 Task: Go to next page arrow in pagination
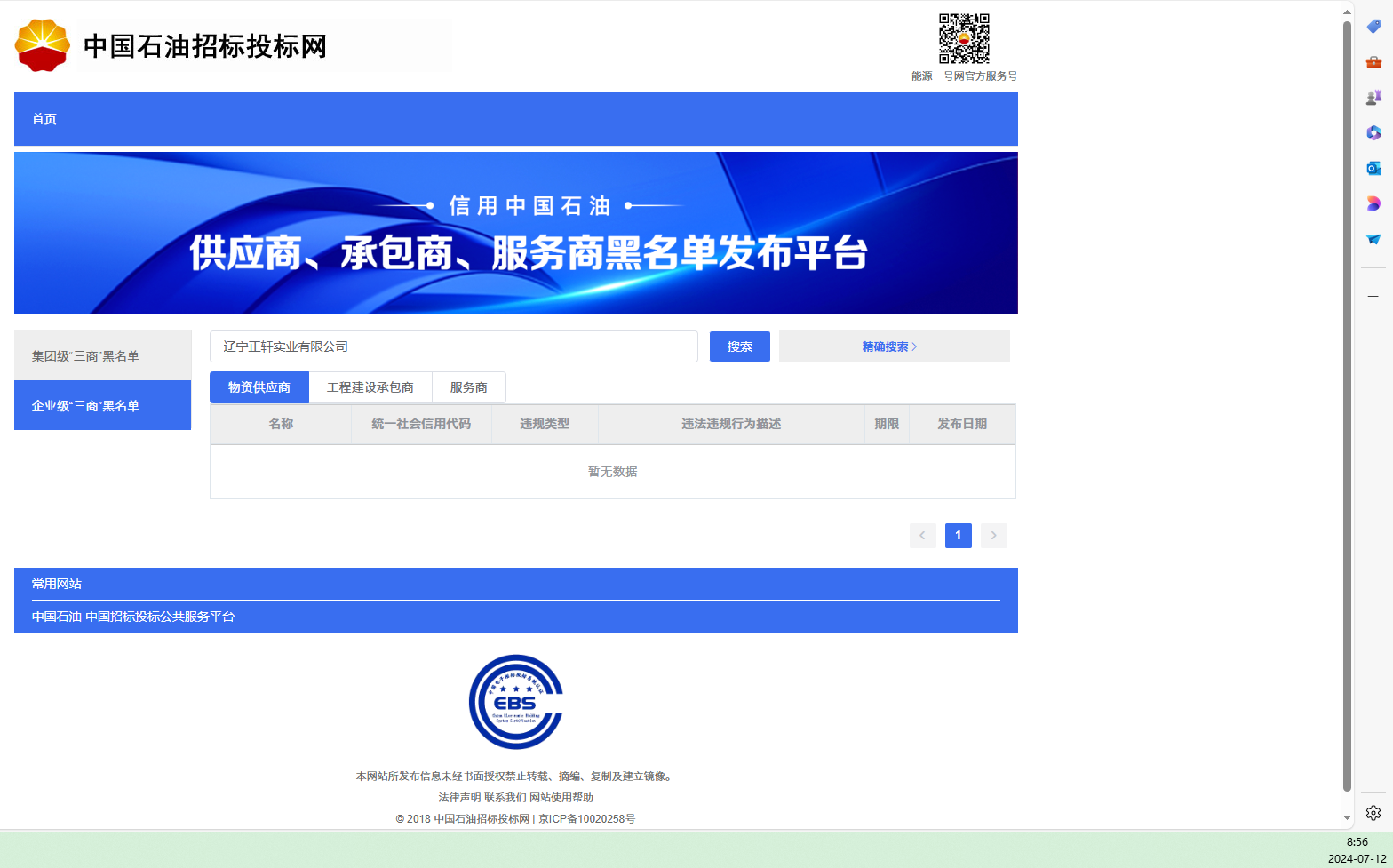coord(993,536)
